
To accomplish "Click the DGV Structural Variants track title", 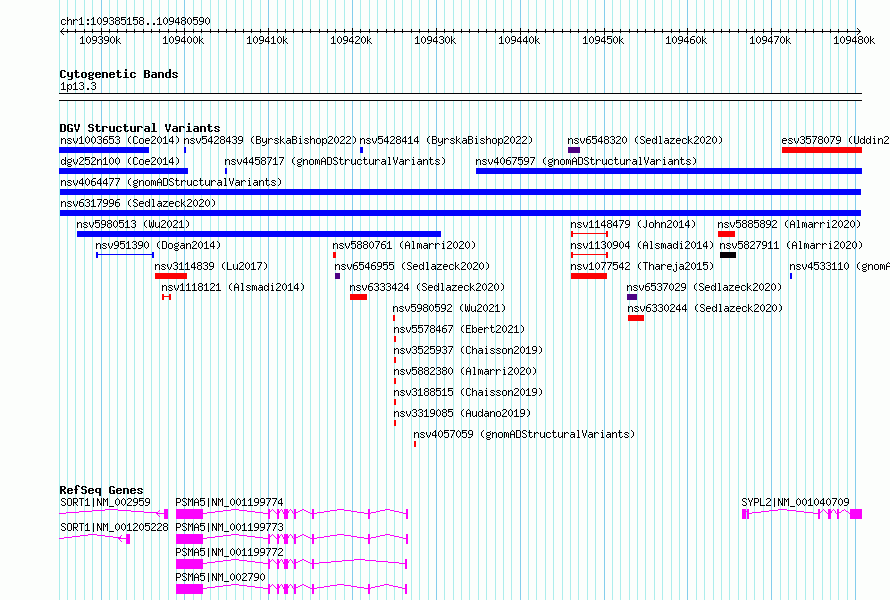I will (140, 128).
